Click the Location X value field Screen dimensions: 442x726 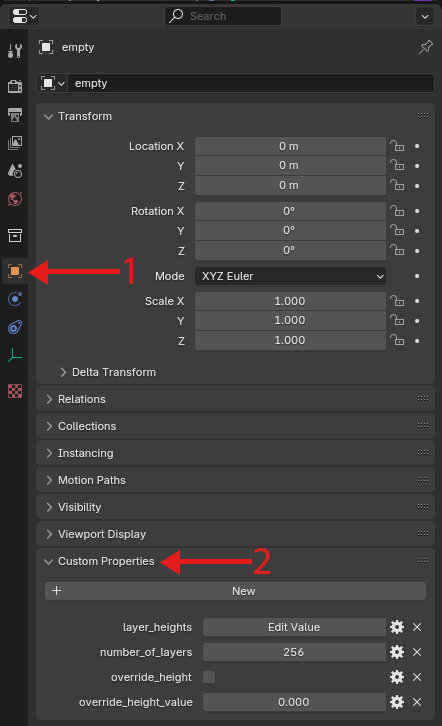point(290,146)
